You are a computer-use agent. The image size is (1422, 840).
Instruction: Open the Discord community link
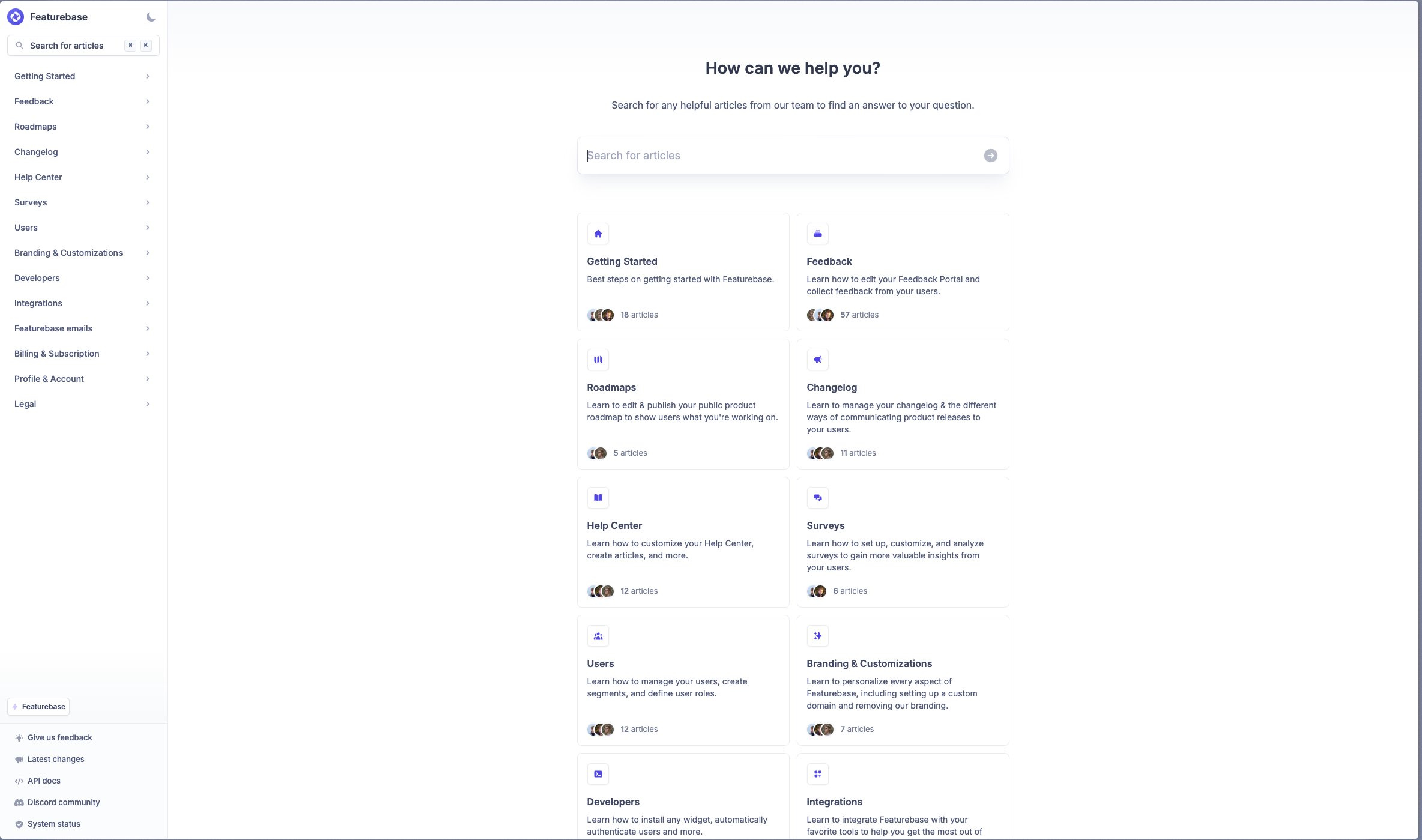pyautogui.click(x=63, y=802)
